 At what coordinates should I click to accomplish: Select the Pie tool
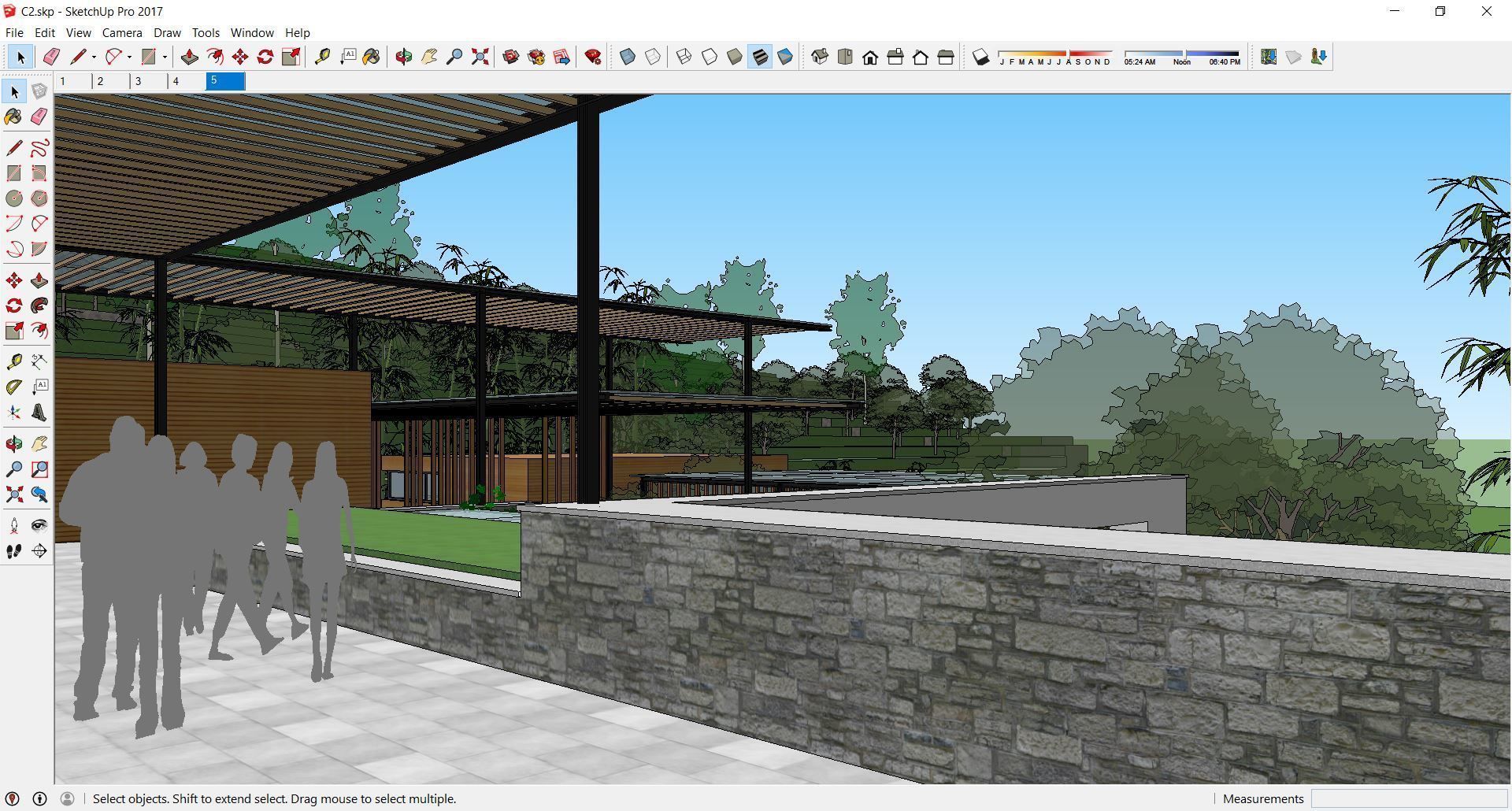(x=39, y=249)
